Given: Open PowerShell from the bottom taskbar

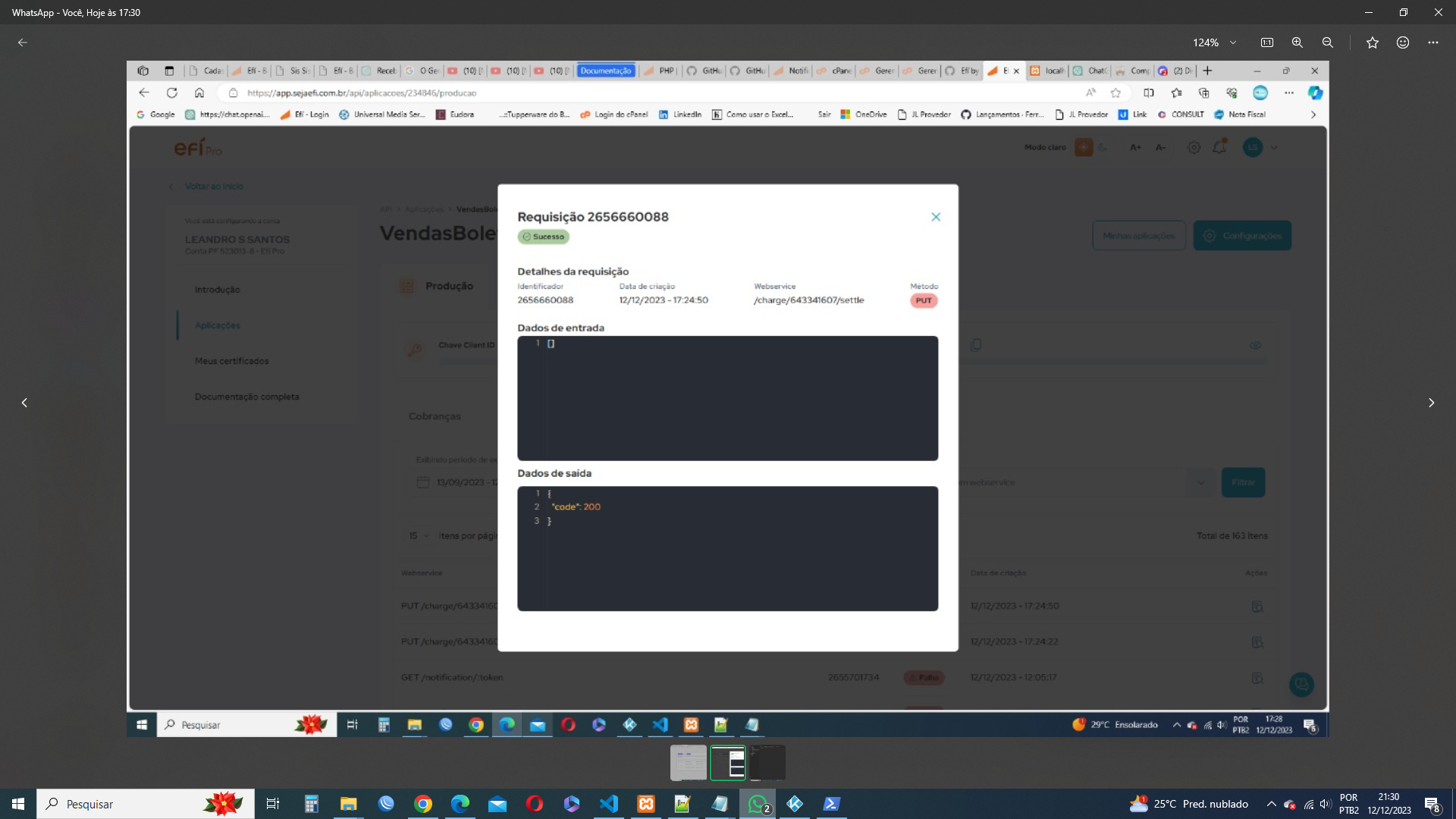Looking at the screenshot, I should click(x=832, y=804).
